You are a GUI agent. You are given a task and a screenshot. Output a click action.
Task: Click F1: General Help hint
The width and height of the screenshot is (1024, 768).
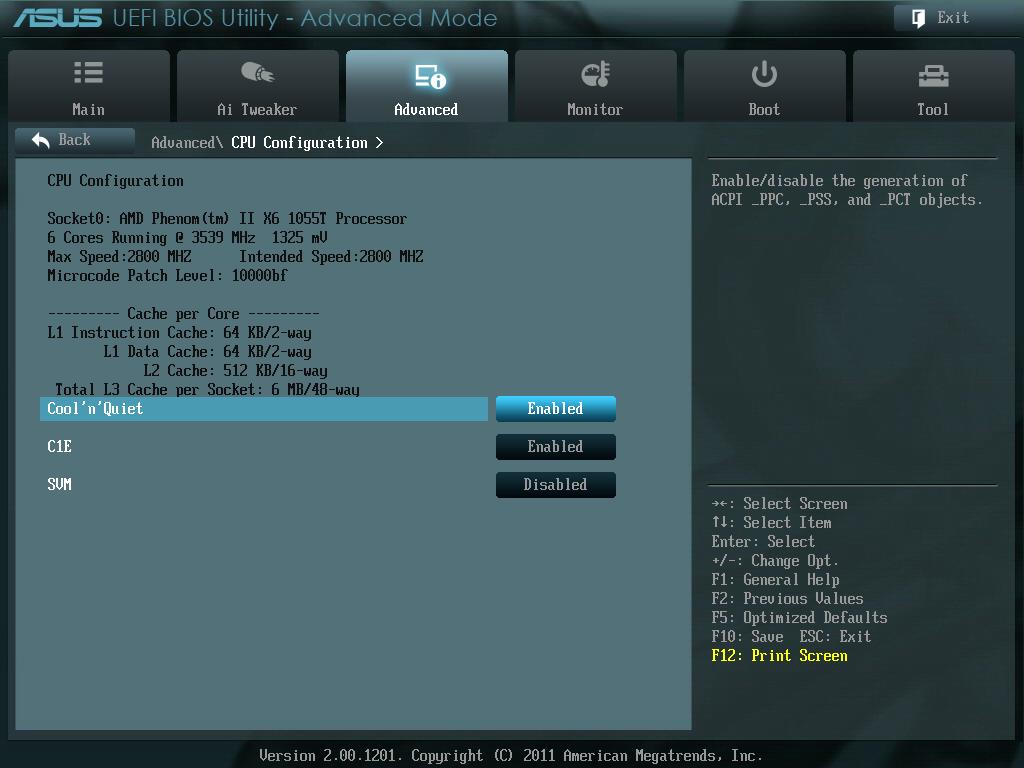(x=775, y=579)
